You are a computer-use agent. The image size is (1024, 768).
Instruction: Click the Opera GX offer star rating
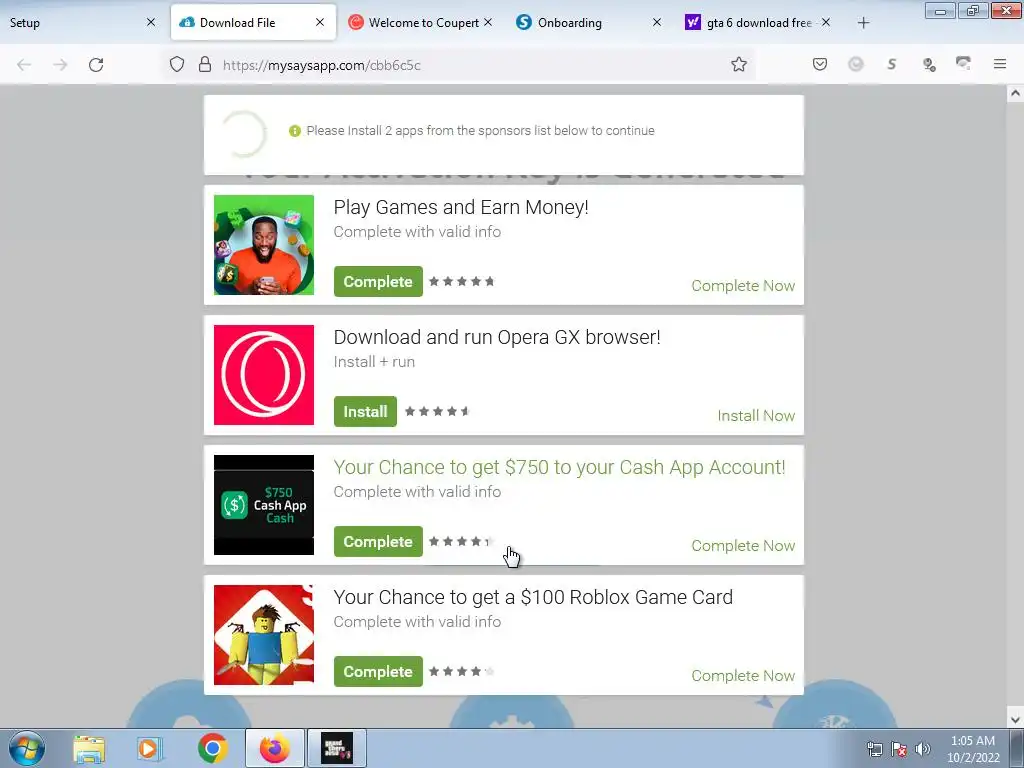point(437,411)
